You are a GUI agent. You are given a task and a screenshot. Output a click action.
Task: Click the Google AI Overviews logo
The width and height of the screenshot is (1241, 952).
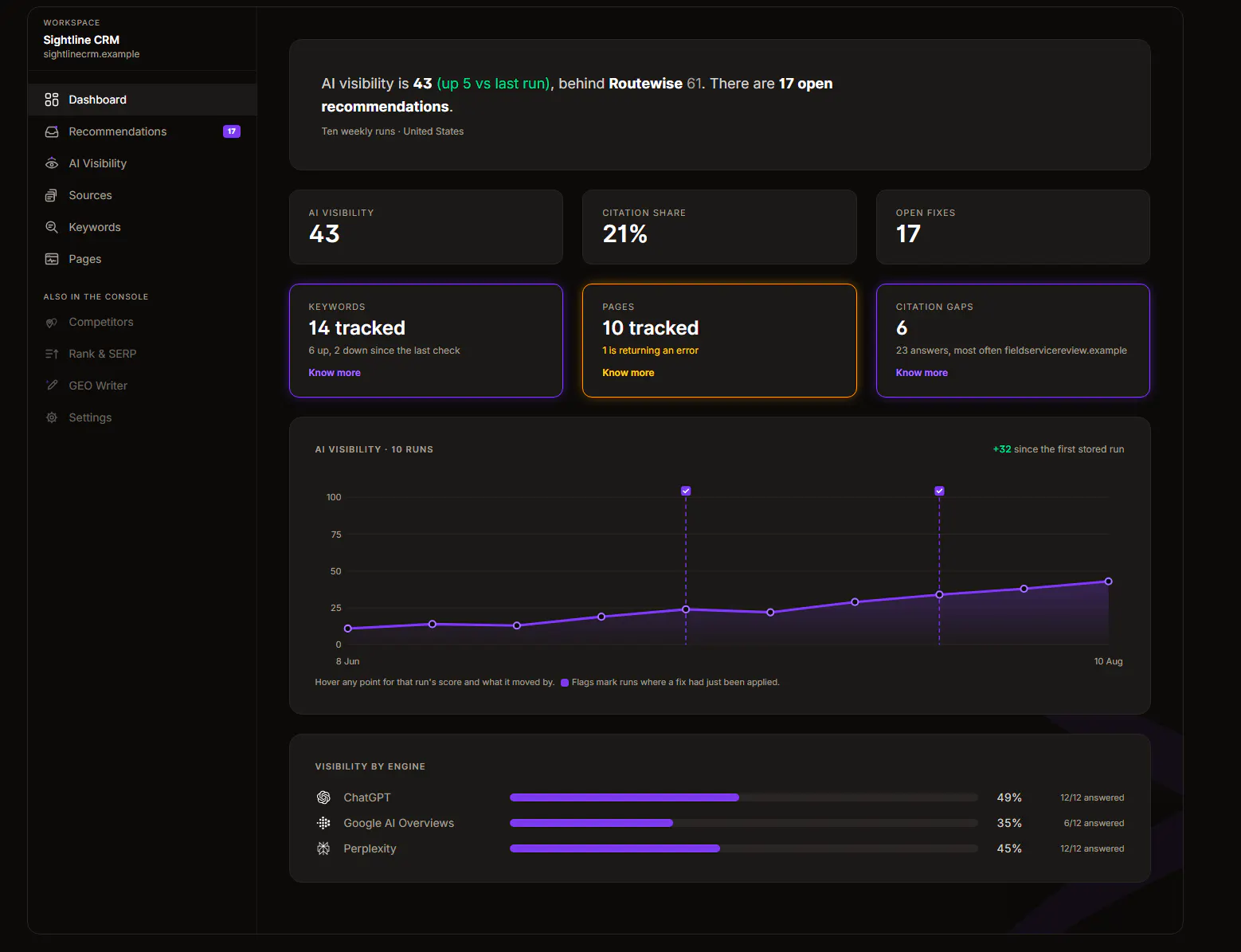point(323,823)
